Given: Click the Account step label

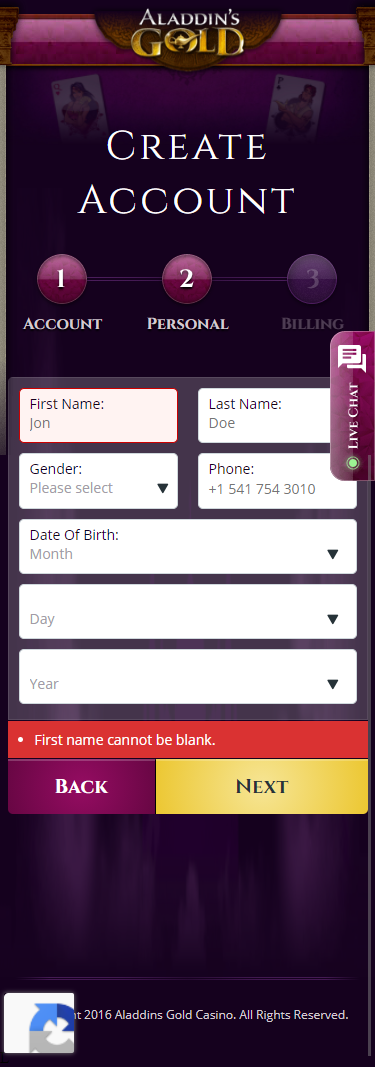Looking at the screenshot, I should tap(63, 324).
